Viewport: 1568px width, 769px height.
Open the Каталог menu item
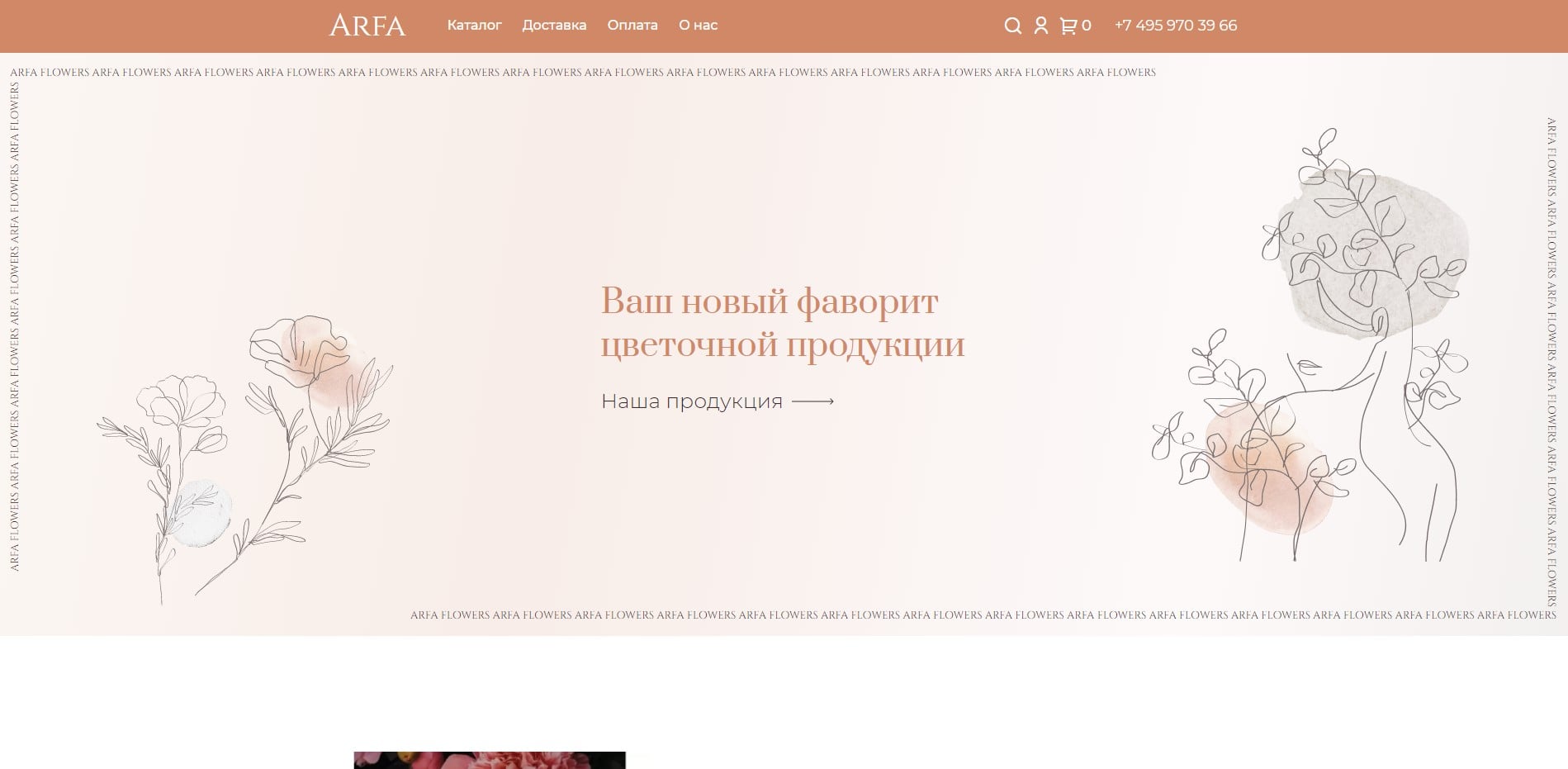[x=473, y=26]
